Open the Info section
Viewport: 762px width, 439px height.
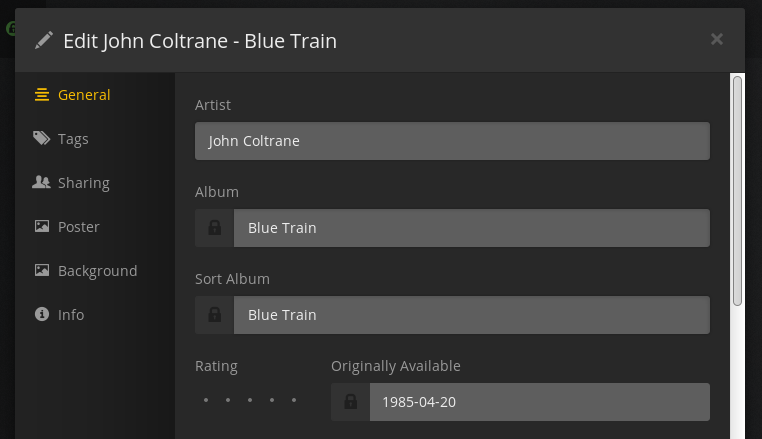tap(71, 315)
